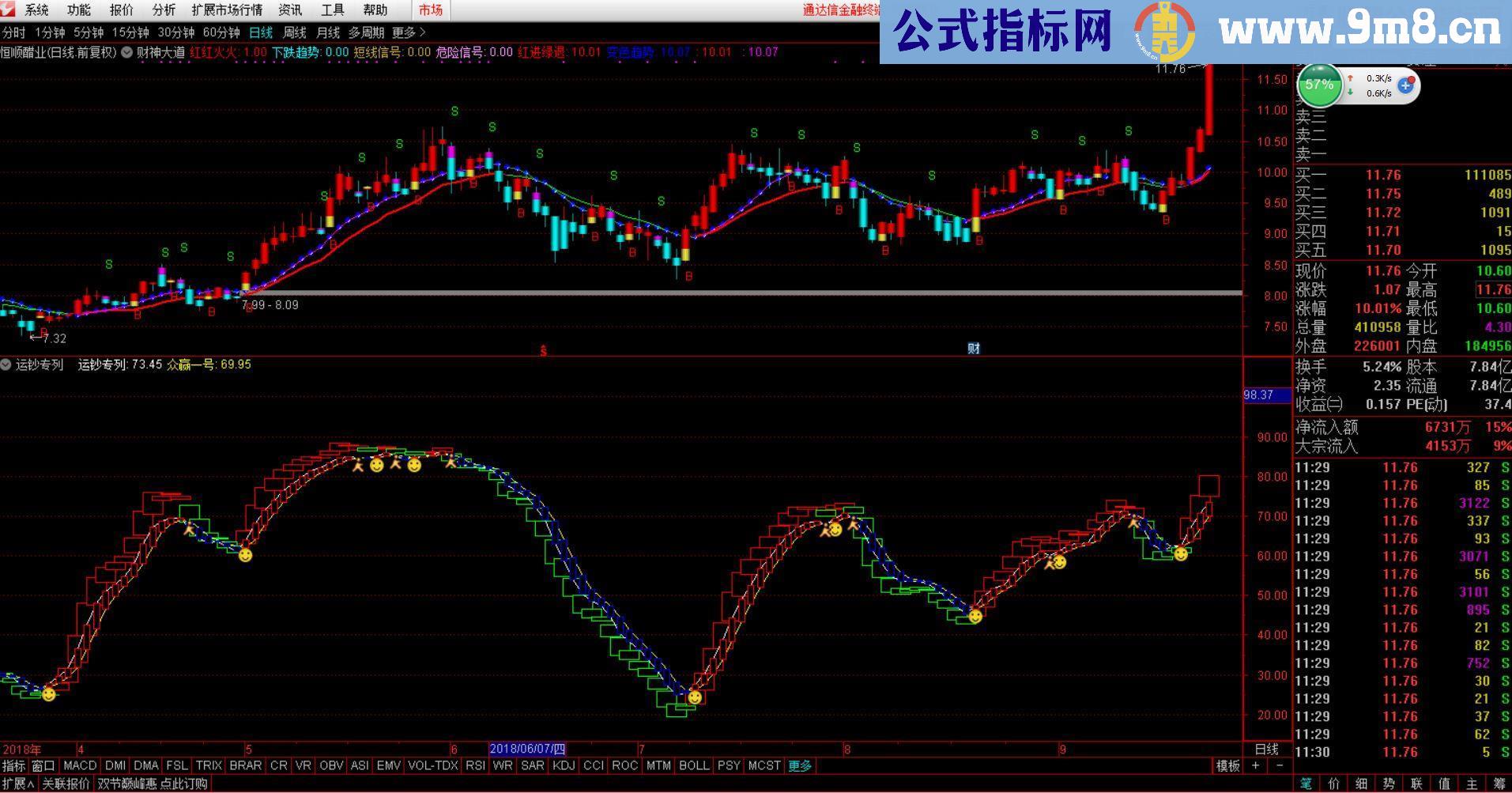This screenshot has height=793, width=1512.
Task: Click the 57% green memory ball
Action: coord(1319,85)
